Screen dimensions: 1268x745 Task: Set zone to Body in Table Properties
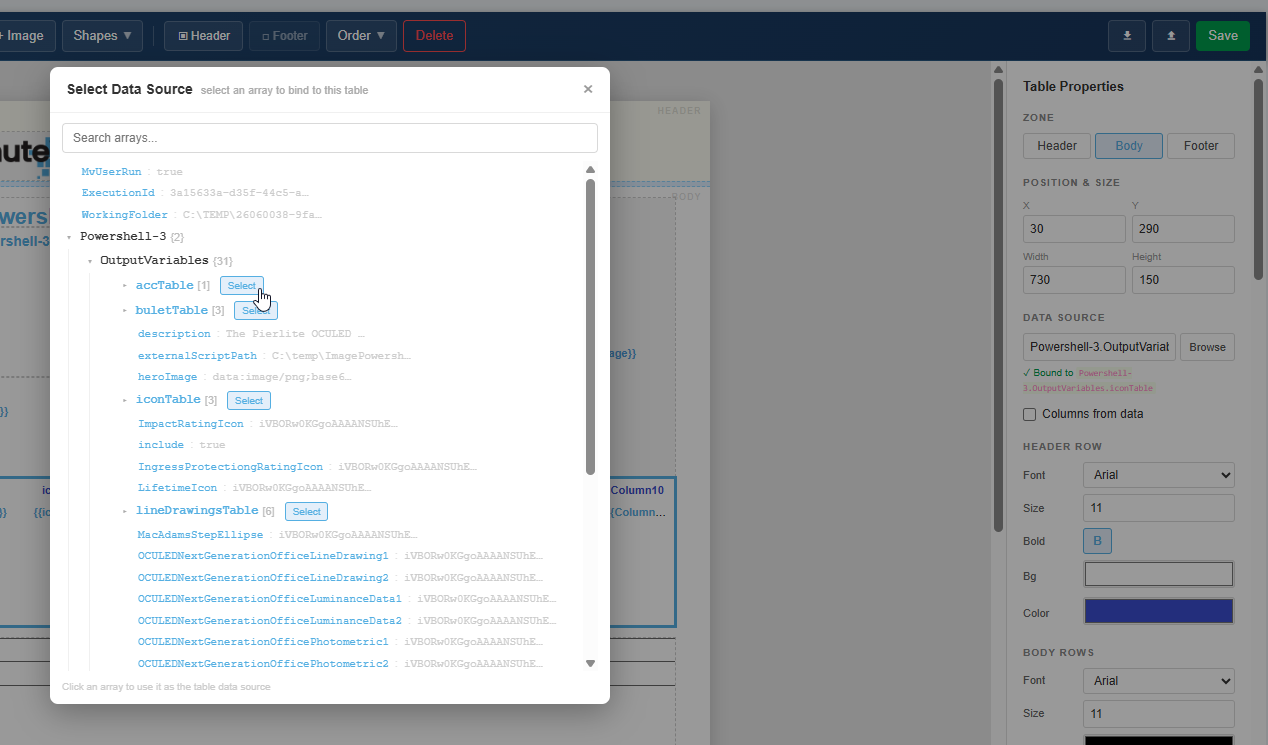1129,146
